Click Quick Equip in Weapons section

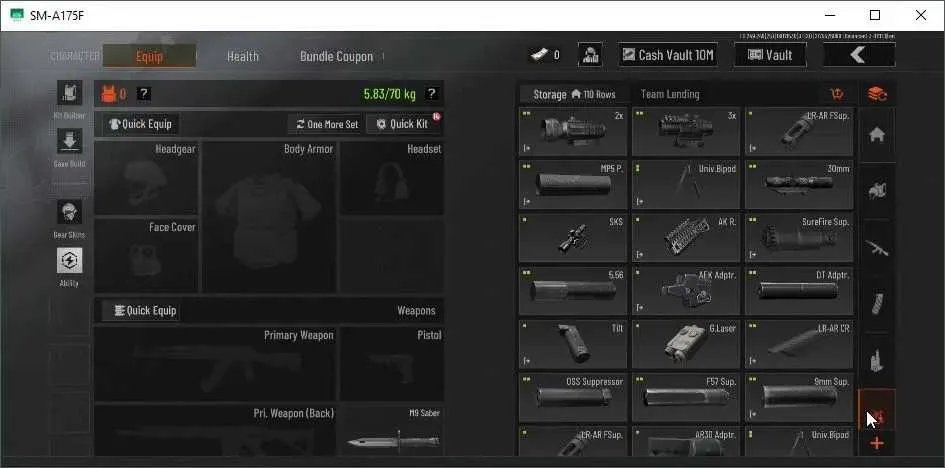141,311
